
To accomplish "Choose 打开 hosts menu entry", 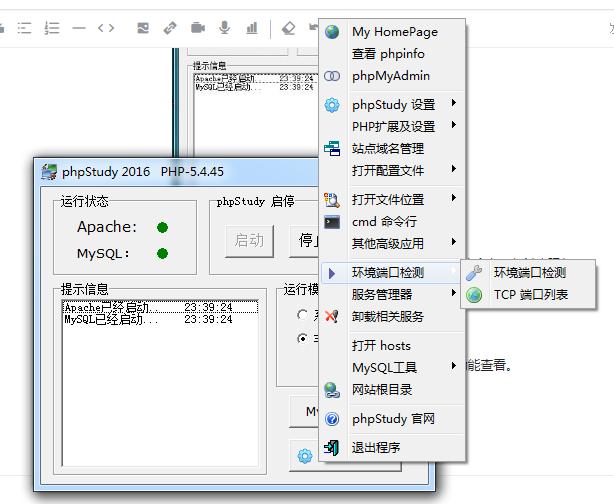I will [x=392, y=346].
